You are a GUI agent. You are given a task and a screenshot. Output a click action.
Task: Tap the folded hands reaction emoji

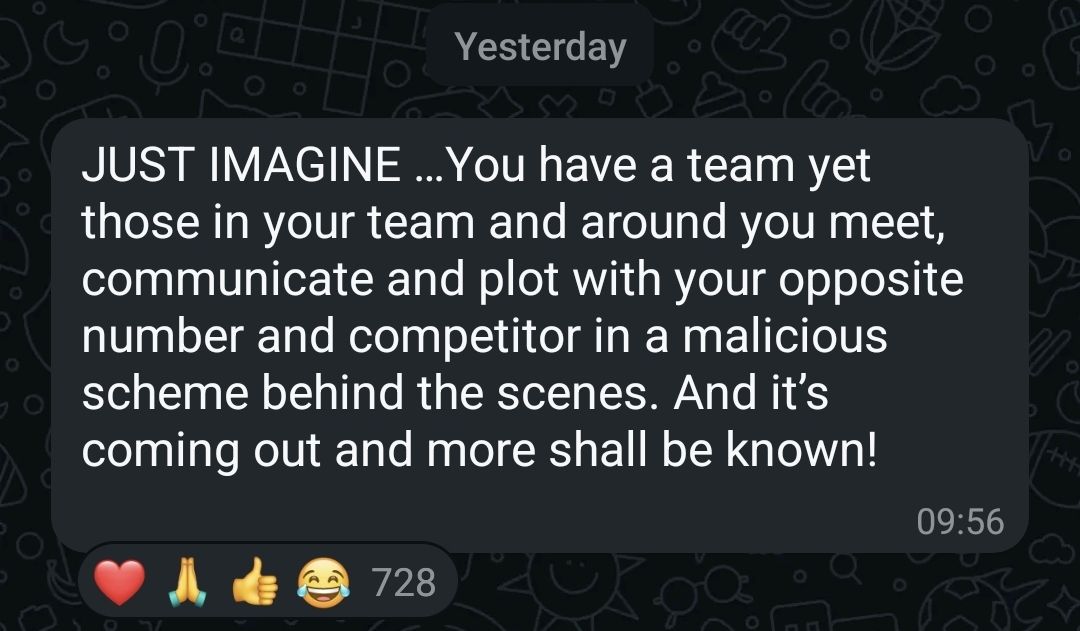[x=187, y=582]
